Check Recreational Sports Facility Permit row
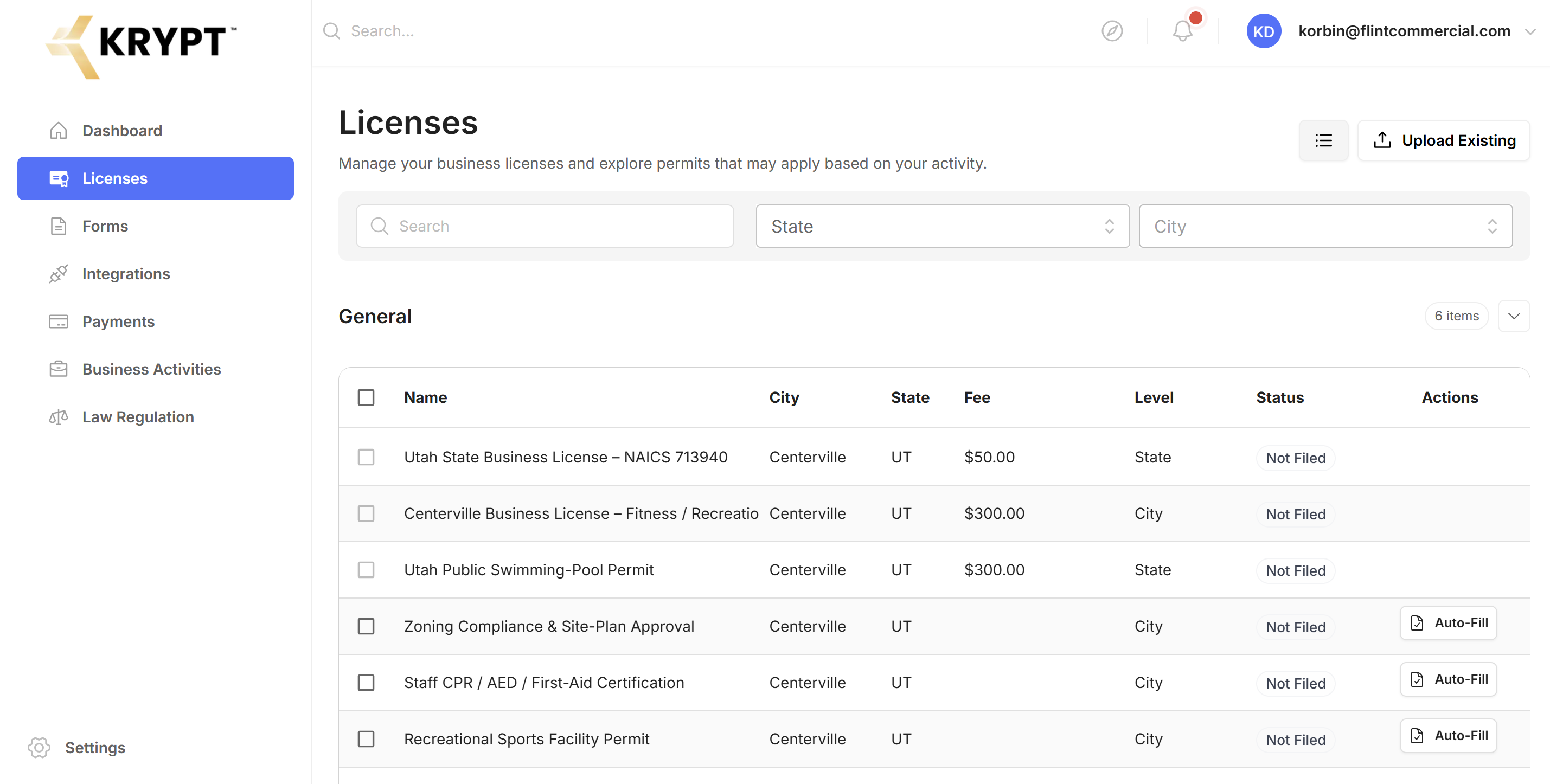Screen dimensions: 1550x784 366,739
